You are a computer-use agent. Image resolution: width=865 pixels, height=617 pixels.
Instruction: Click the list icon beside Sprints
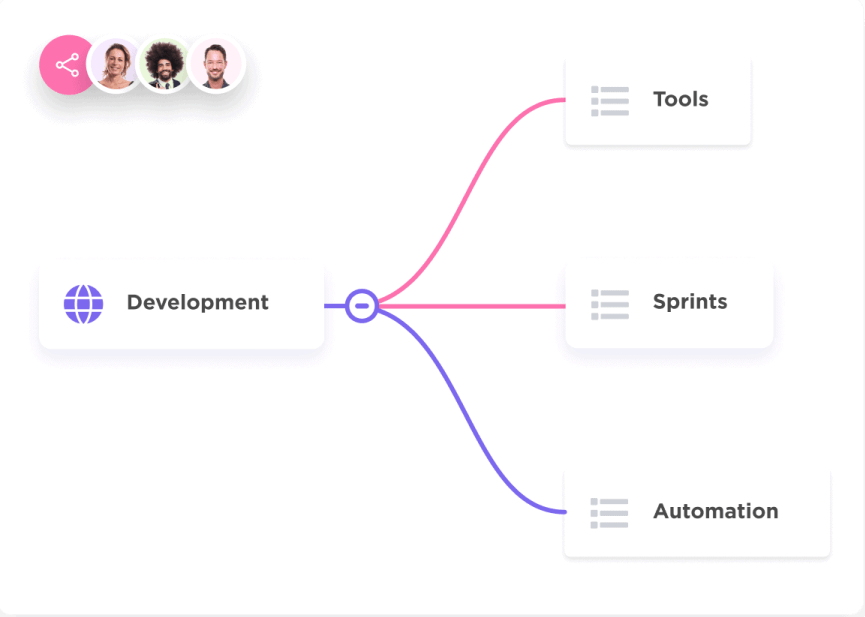coord(609,304)
